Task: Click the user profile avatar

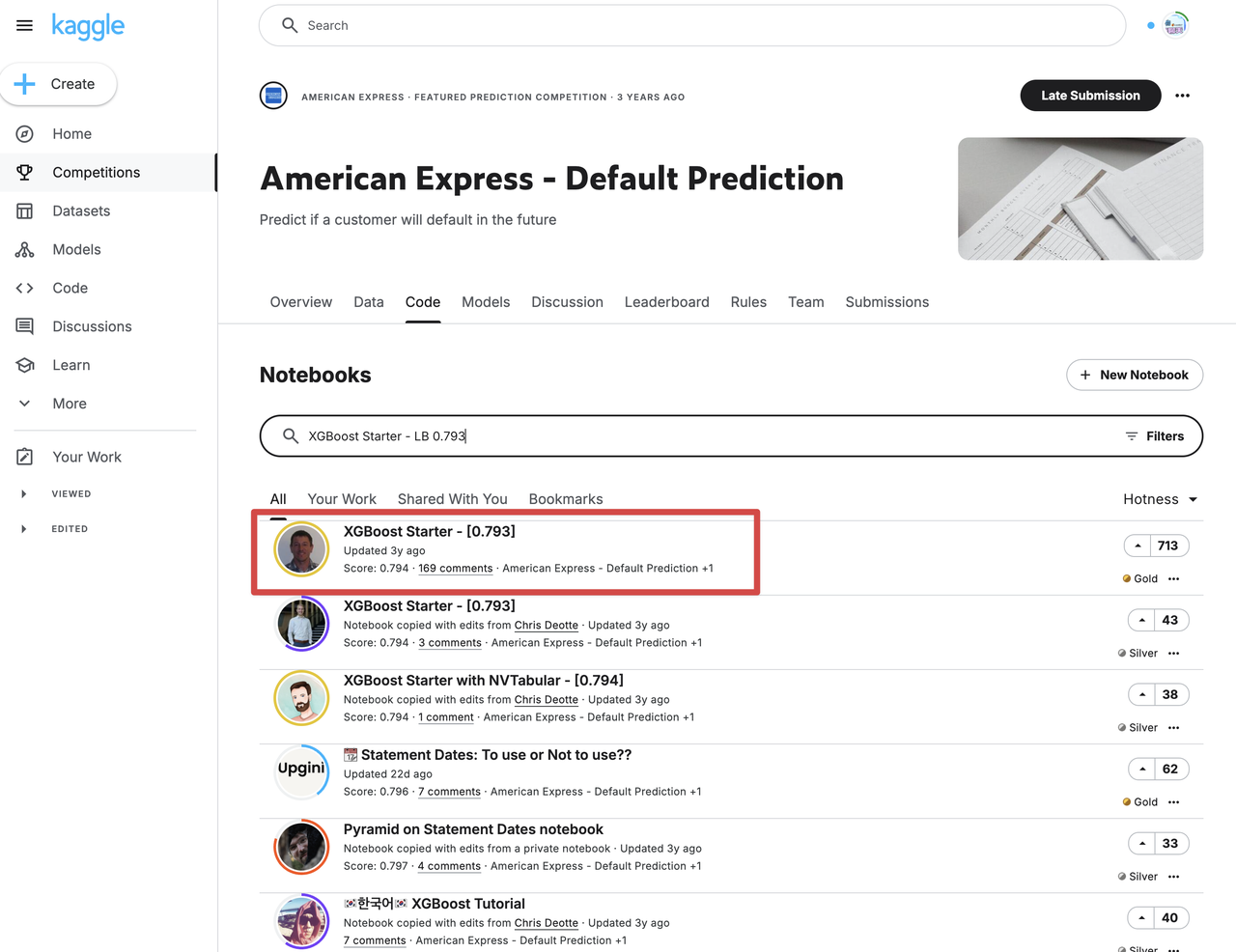Action: tap(1175, 25)
